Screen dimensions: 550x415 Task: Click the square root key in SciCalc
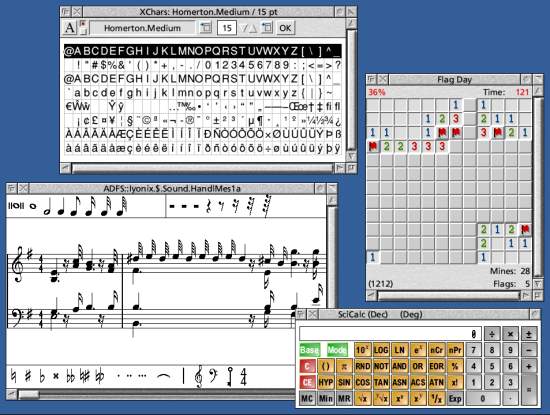click(x=362, y=399)
